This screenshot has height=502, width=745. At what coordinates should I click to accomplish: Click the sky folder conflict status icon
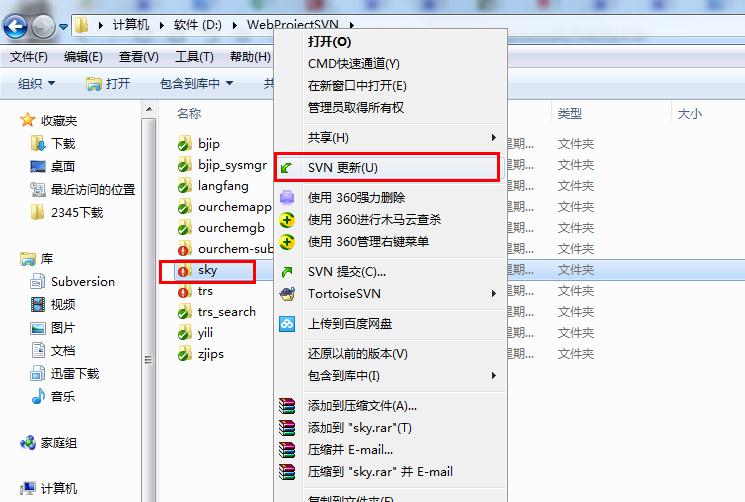[x=183, y=270]
